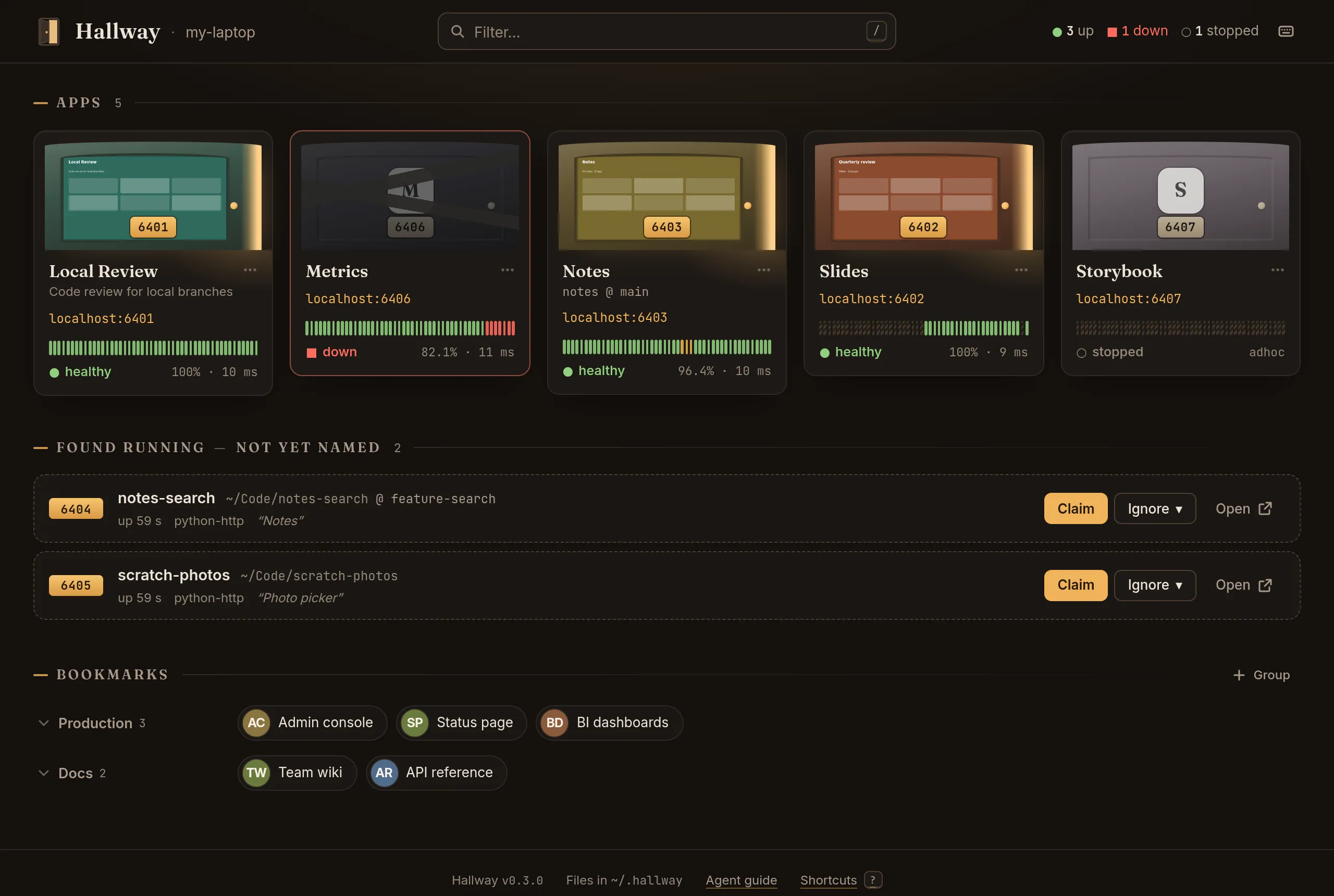The width and height of the screenshot is (1334, 896).
Task: Open the more options menu on Storybook card
Action: pyautogui.click(x=1277, y=270)
